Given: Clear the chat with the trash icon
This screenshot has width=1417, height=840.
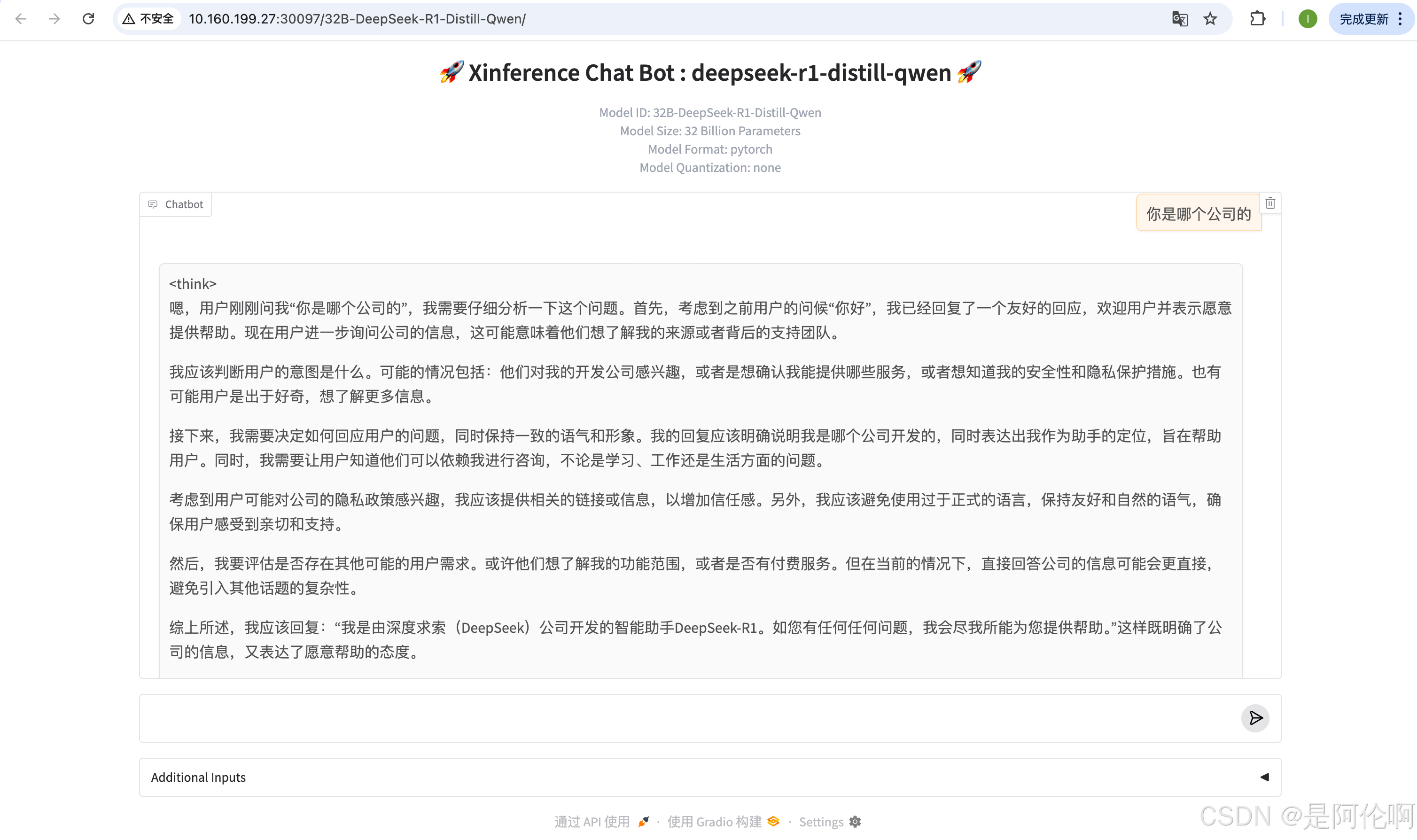Looking at the screenshot, I should click(x=1270, y=203).
